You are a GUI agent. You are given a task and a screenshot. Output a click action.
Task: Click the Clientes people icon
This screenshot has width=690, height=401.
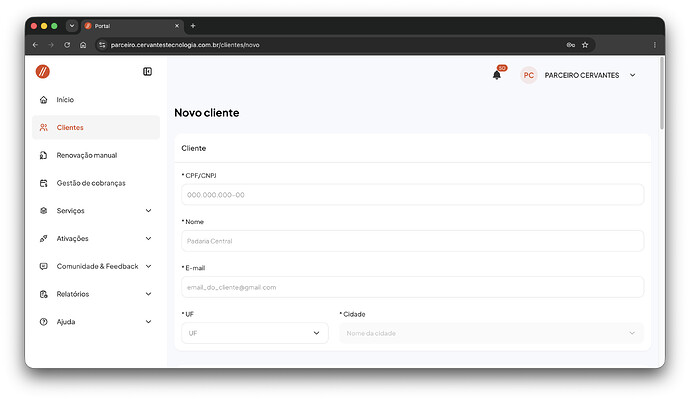pos(44,127)
